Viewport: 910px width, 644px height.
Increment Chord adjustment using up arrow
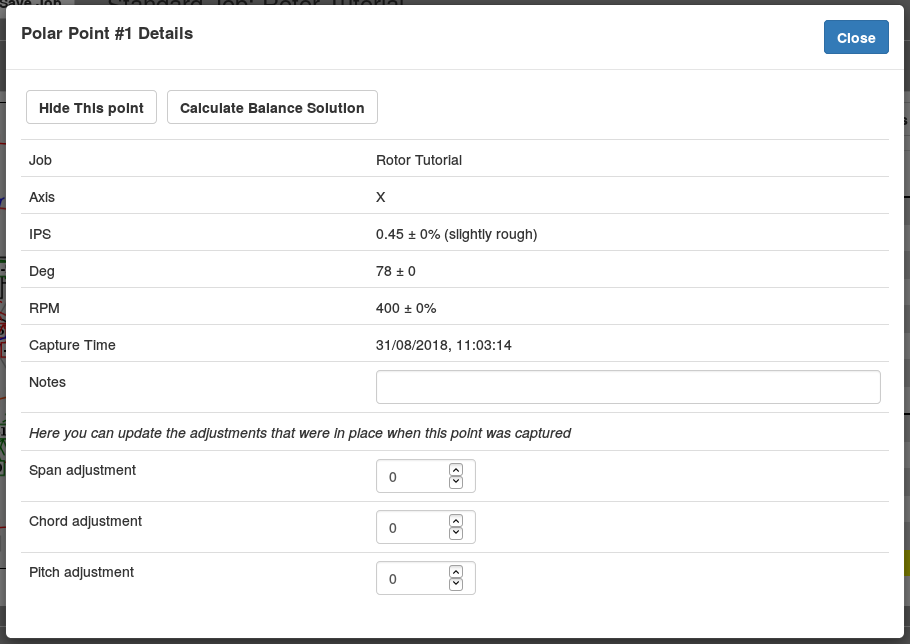456,521
